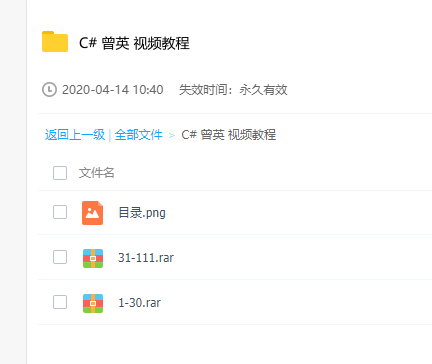Screen dimensions: 432x364
Task: Open the 全部文件 breadcrumb link
Action: pos(138,135)
